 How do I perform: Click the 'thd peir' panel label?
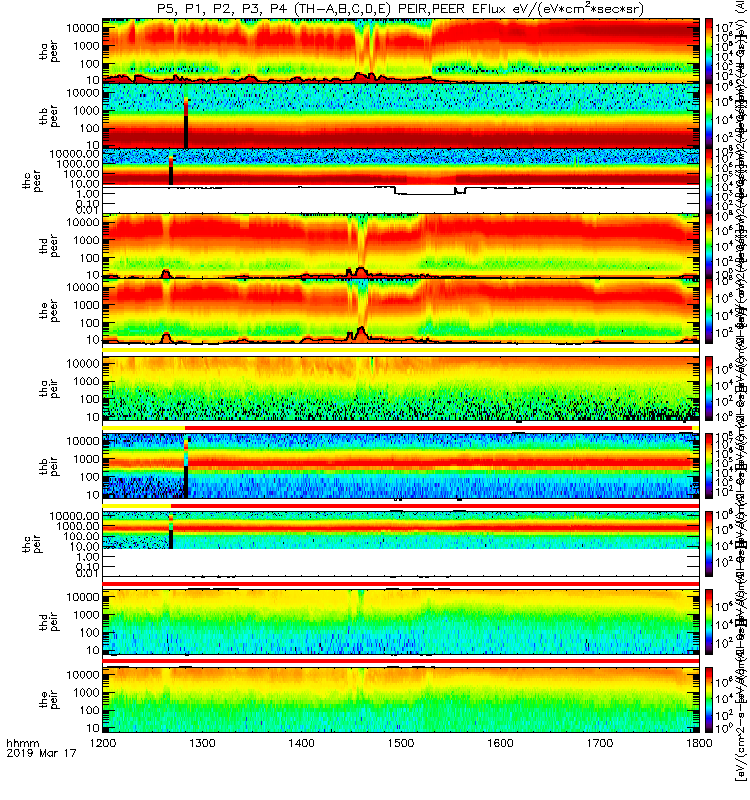click(x=49, y=622)
